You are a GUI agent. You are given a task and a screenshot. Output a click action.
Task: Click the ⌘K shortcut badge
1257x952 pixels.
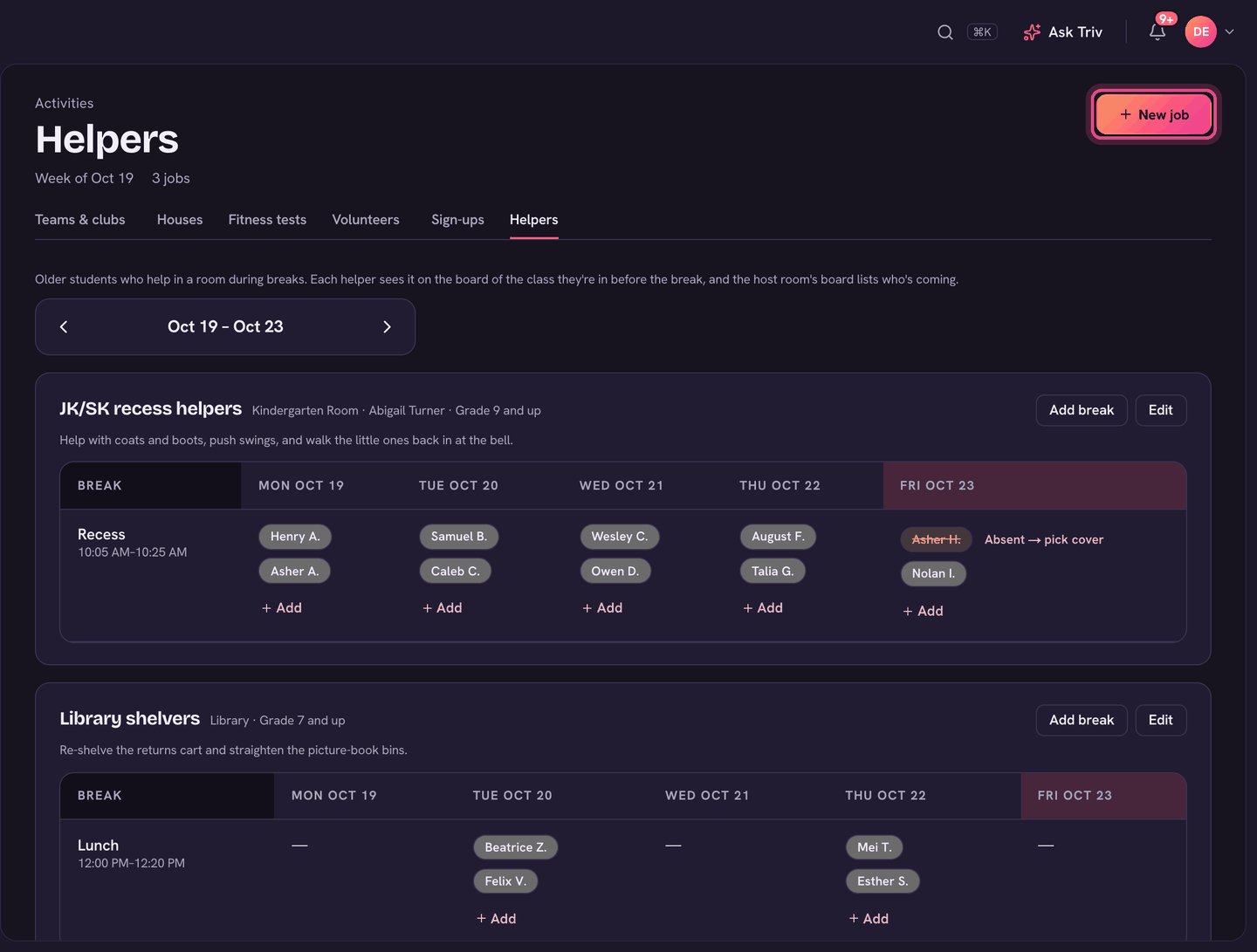[982, 32]
